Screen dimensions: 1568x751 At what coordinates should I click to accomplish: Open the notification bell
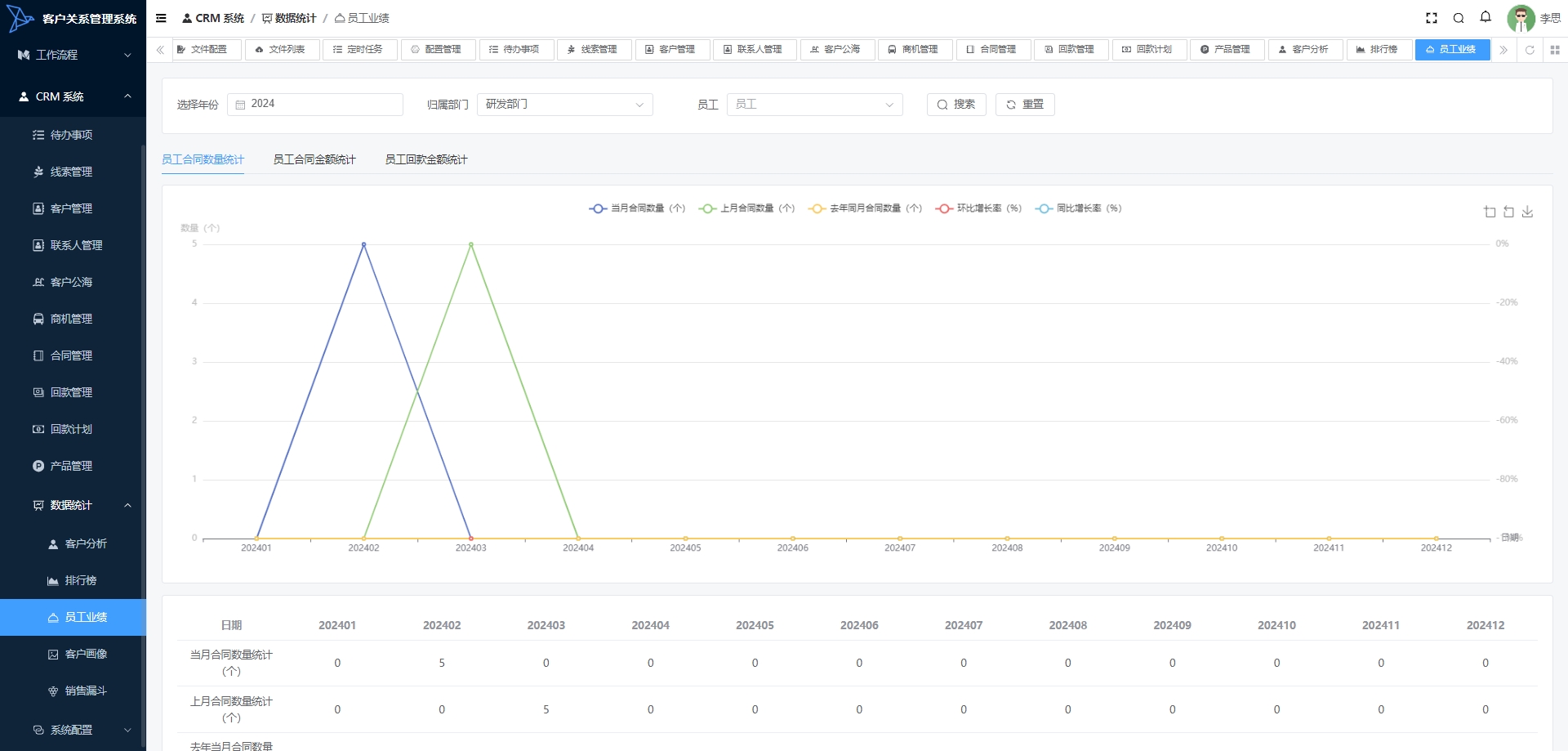click(x=1486, y=17)
